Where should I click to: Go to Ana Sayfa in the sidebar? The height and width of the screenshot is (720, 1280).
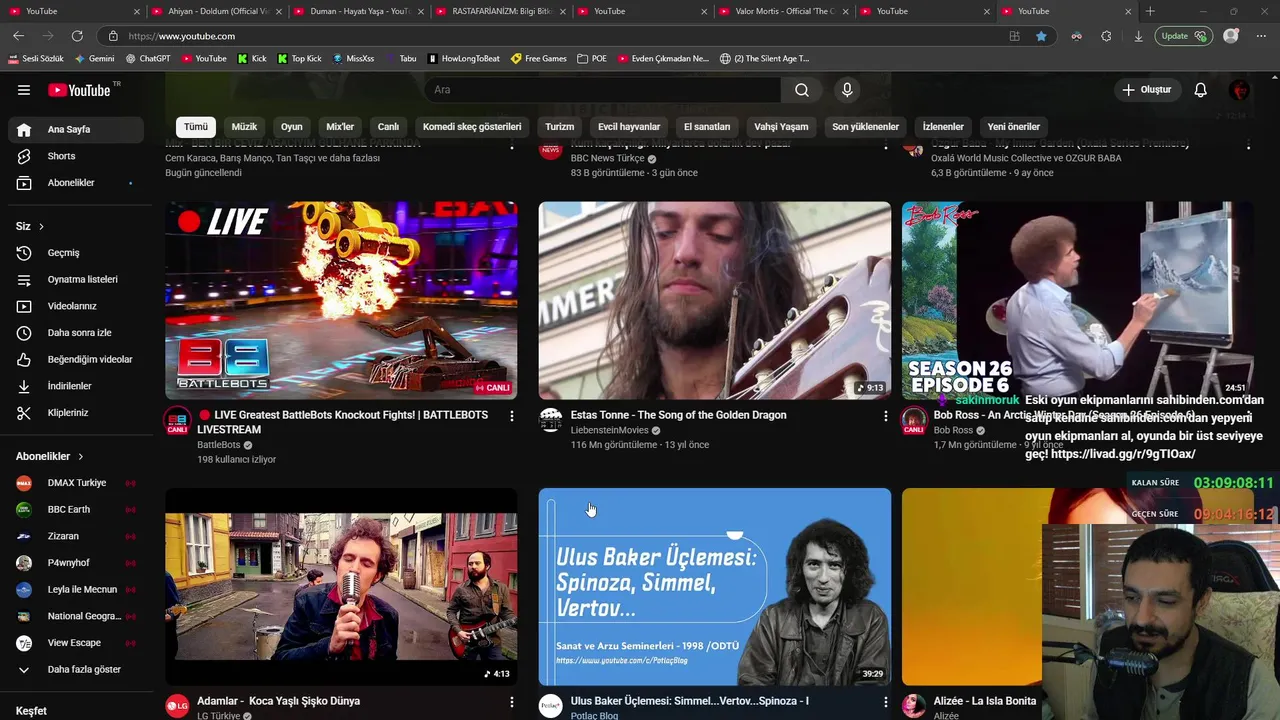(x=76, y=129)
